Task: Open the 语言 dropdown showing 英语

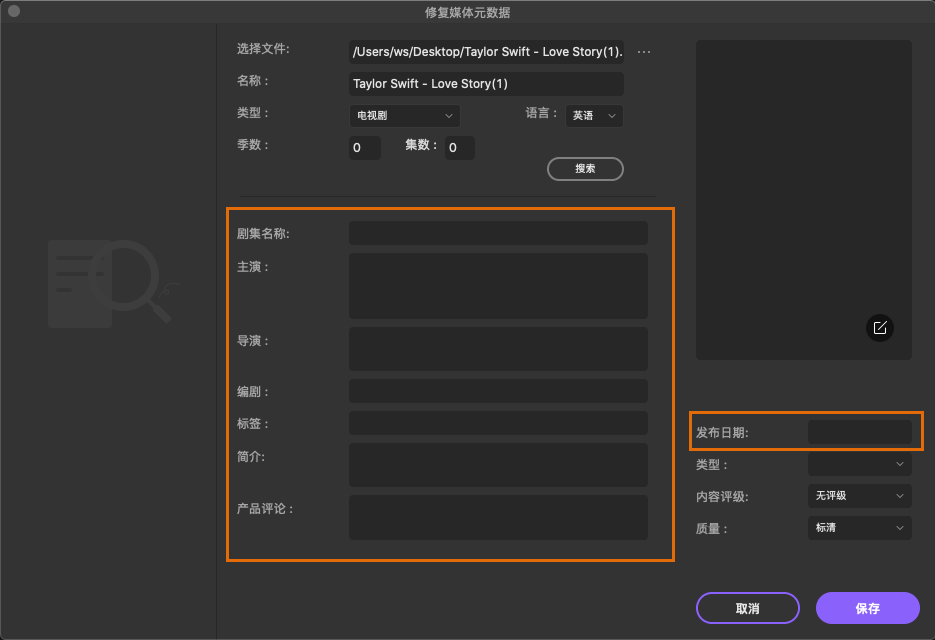Action: 594,115
